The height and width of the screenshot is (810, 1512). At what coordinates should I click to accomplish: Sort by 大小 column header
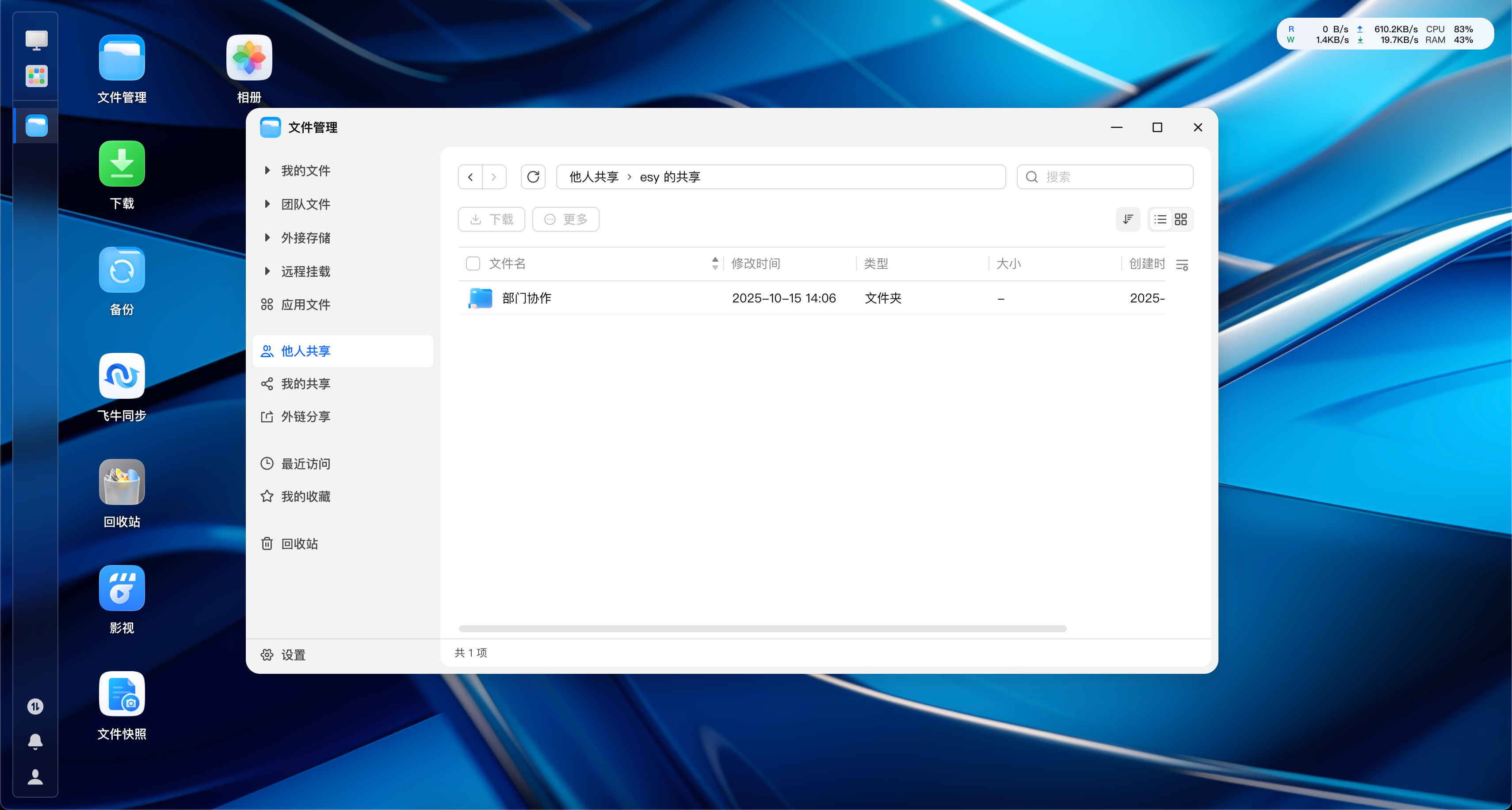click(x=1008, y=264)
